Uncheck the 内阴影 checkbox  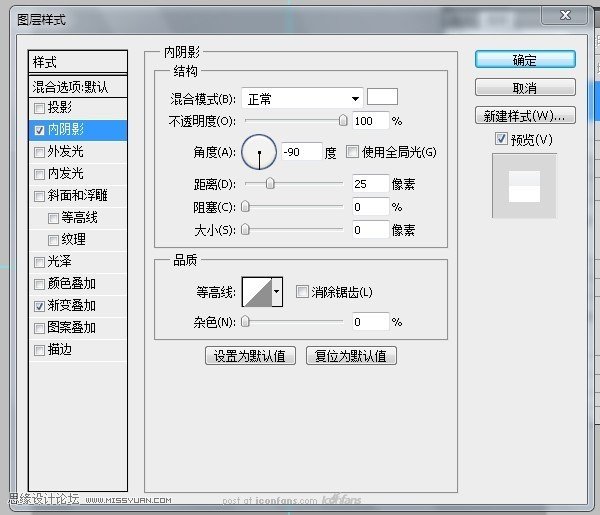click(39, 130)
